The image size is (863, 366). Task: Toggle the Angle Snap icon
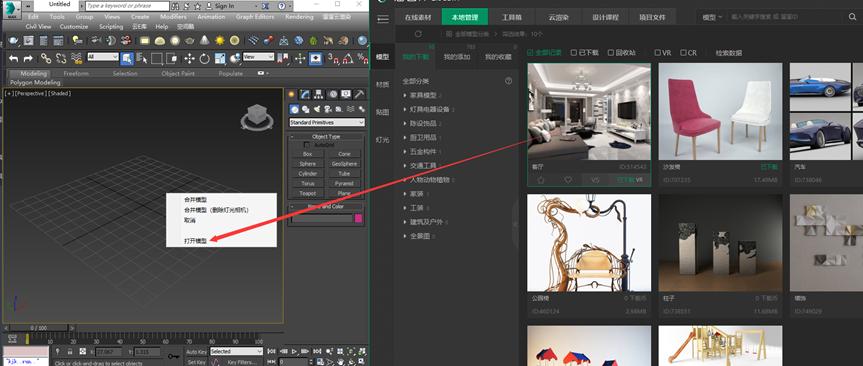click(x=347, y=58)
